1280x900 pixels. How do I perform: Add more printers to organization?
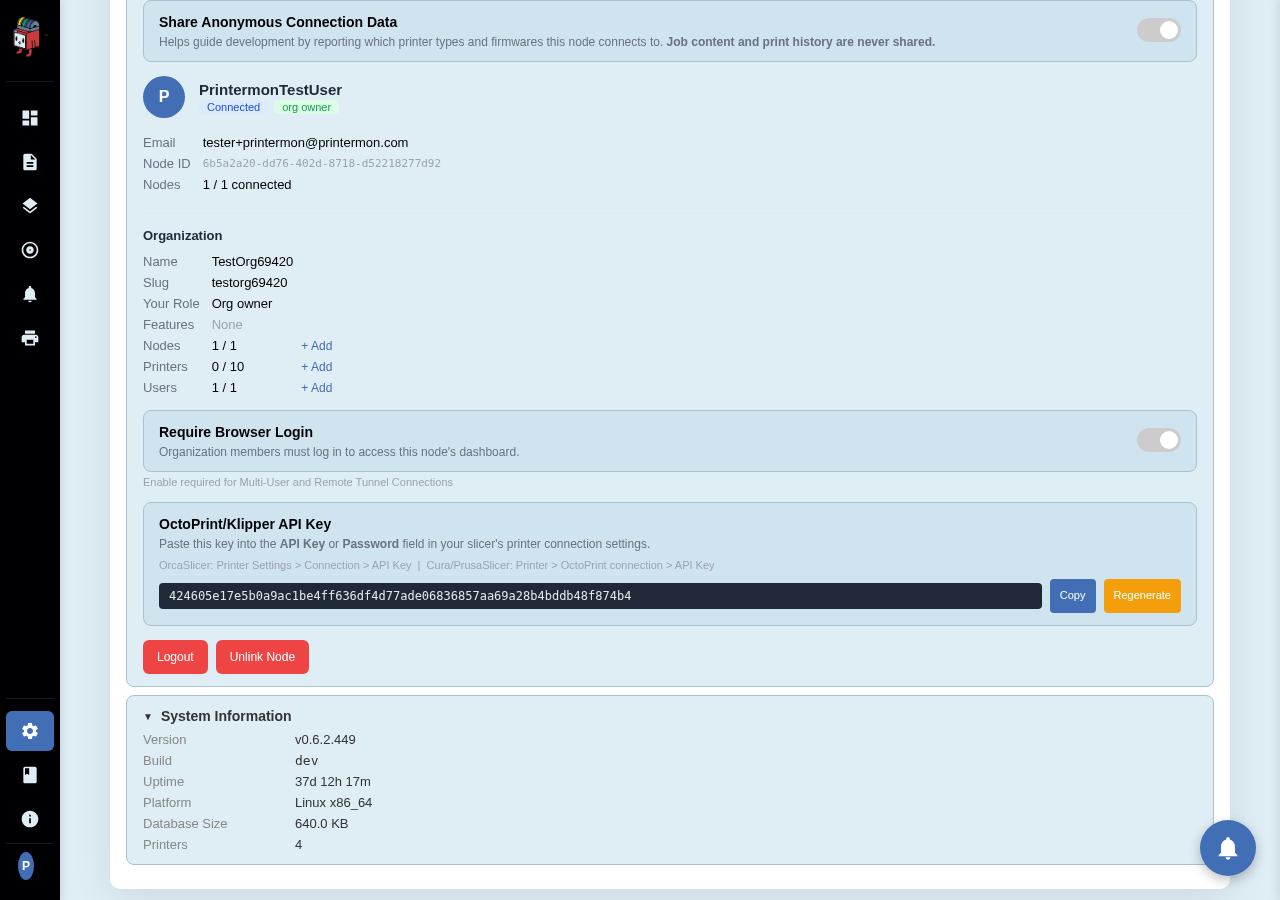pyautogui.click(x=317, y=367)
